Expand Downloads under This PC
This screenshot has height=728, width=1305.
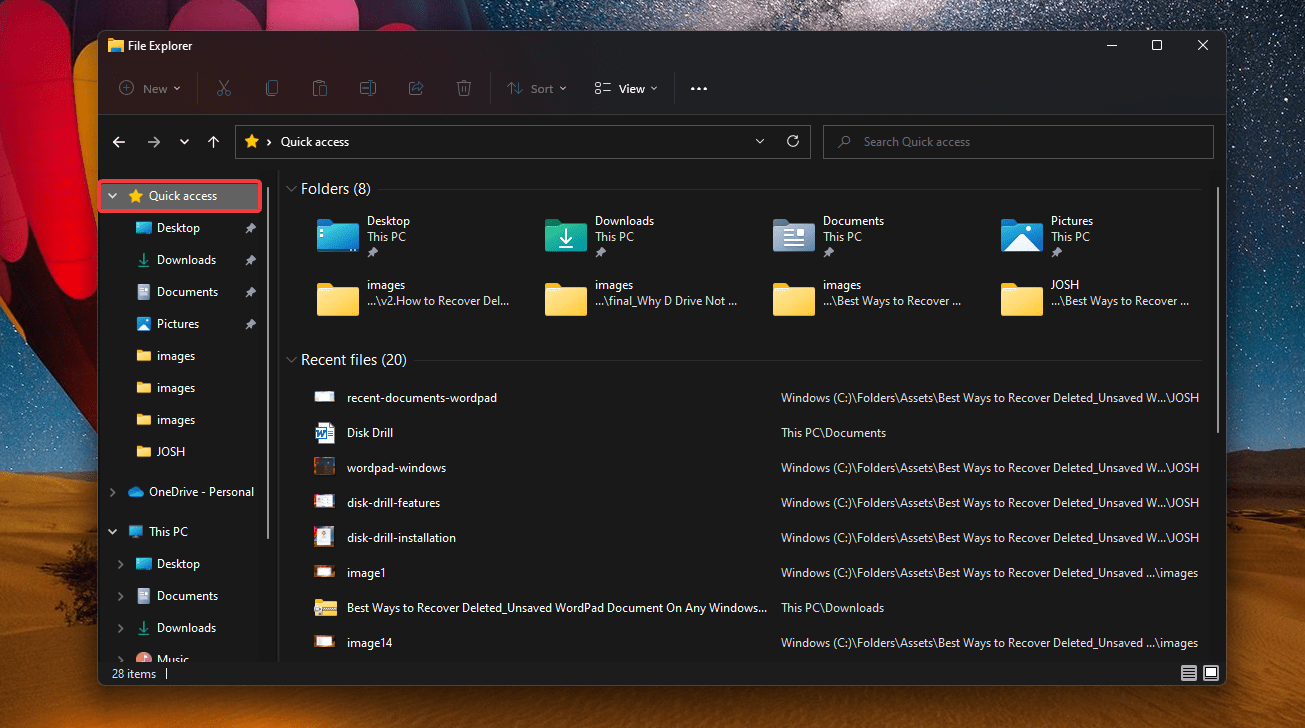(121, 628)
